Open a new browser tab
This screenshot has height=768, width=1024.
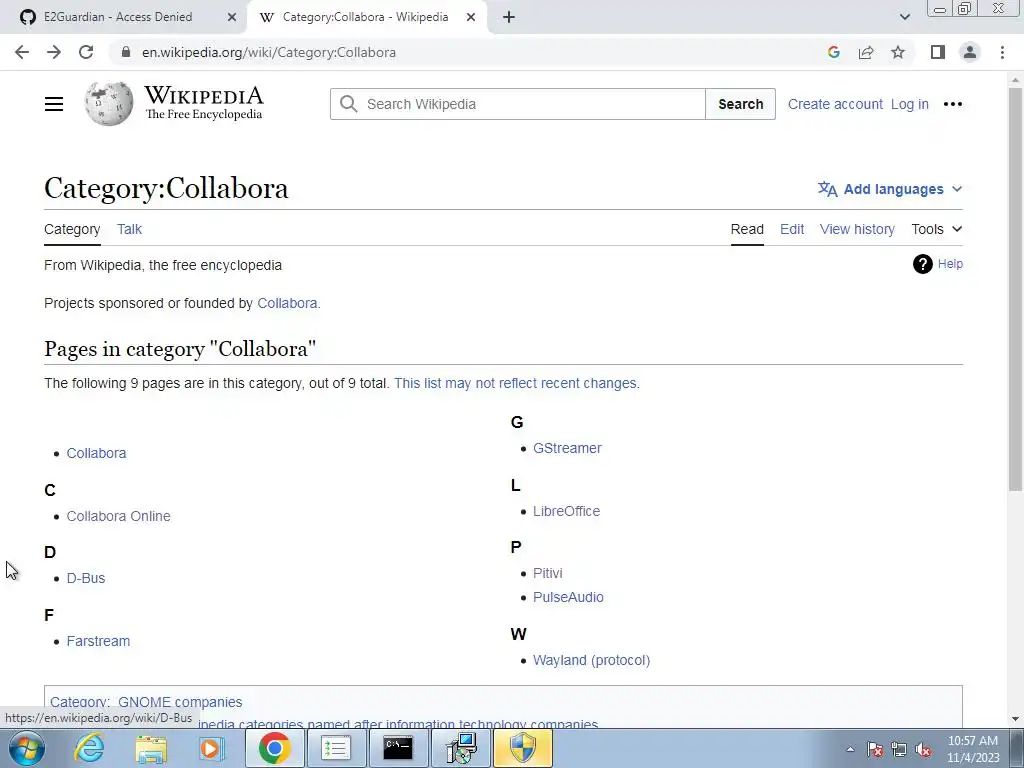click(509, 17)
